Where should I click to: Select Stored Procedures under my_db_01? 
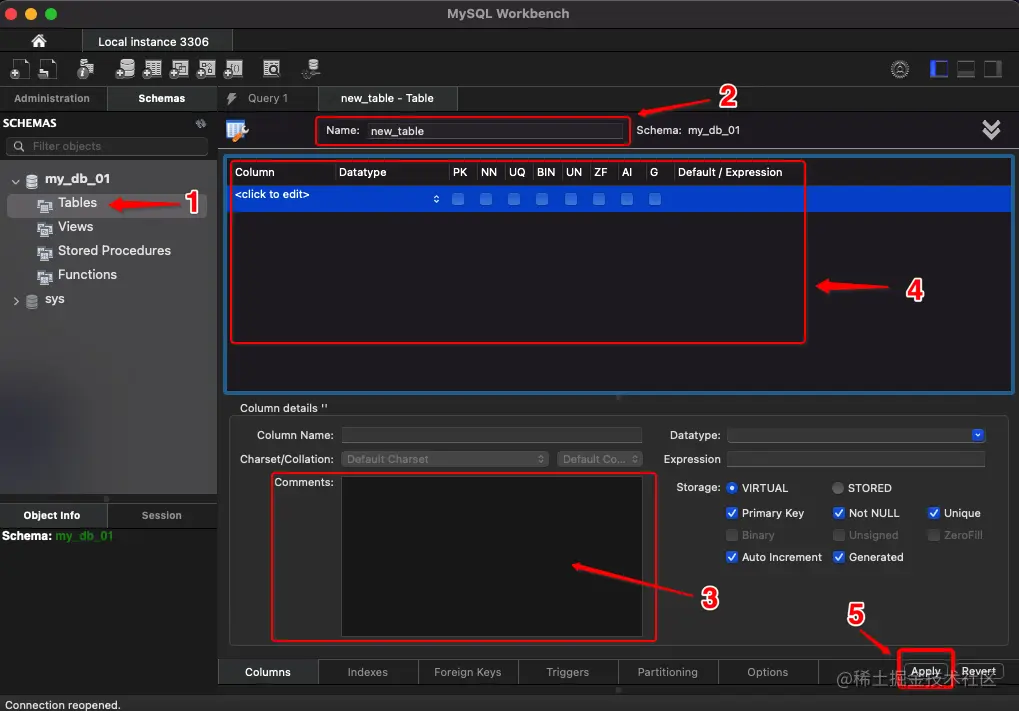pos(114,251)
